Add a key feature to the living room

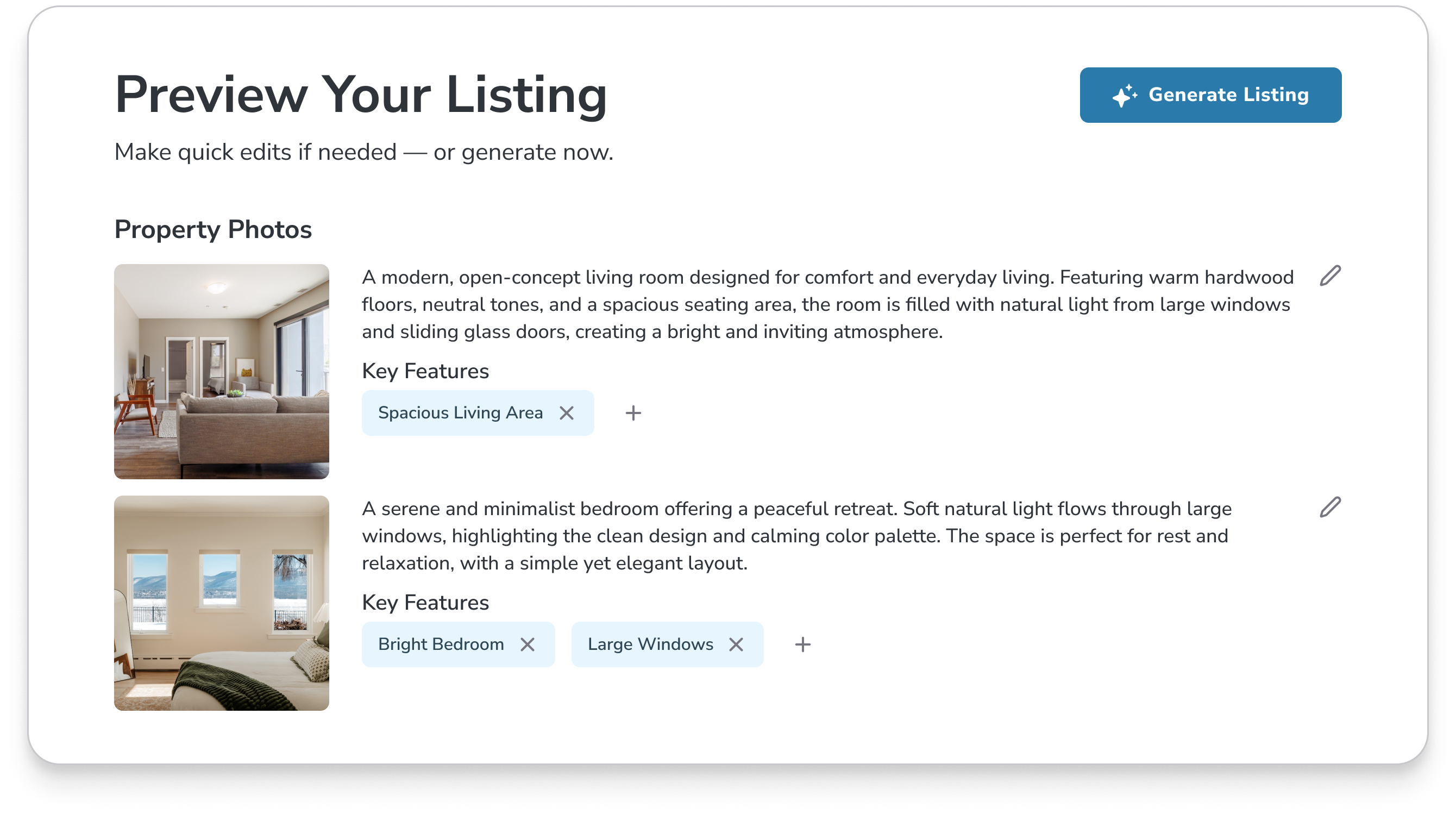pos(633,413)
